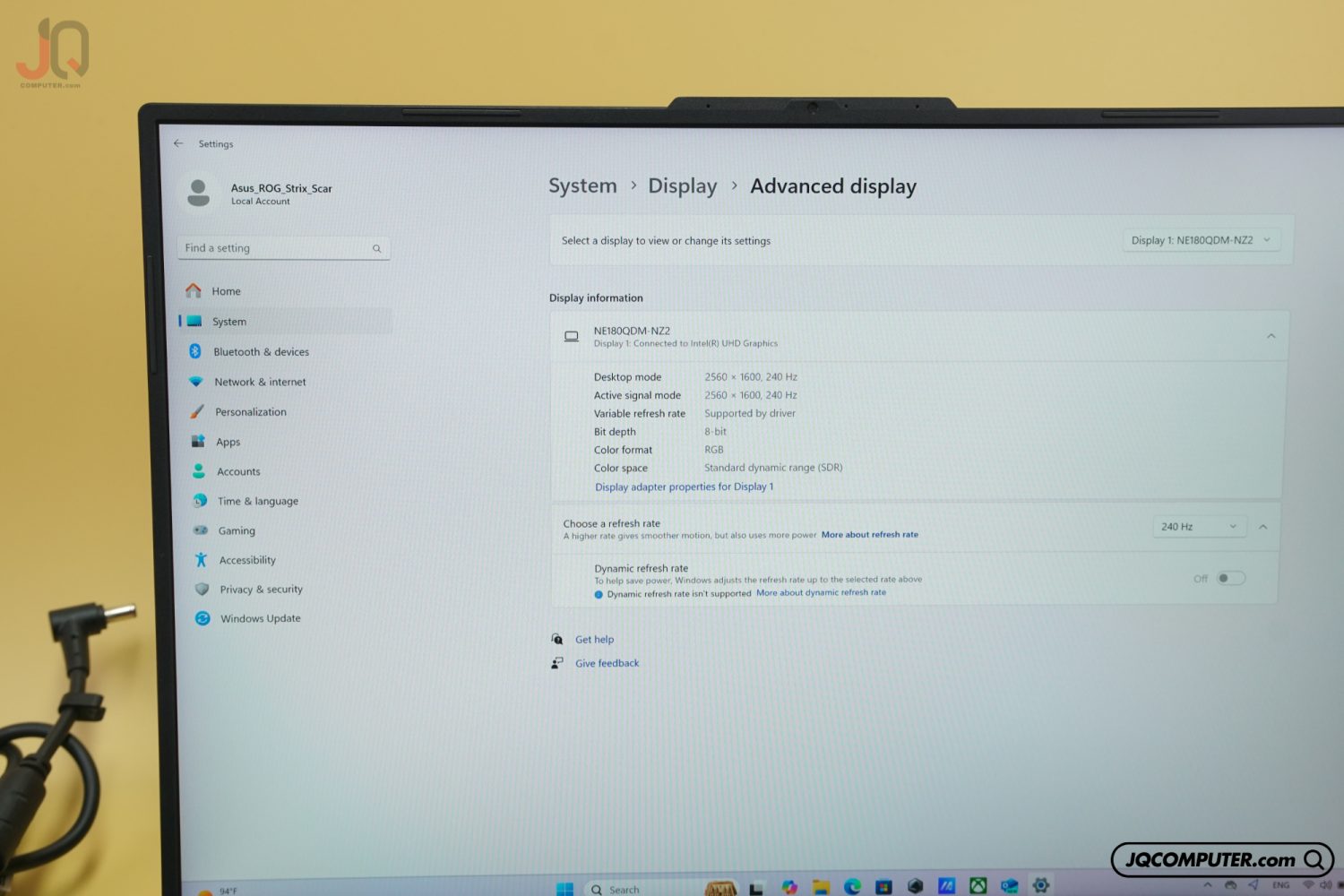Screen dimensions: 1344x896
Task: Click the ENG language indicator
Action: pyautogui.click(x=1280, y=885)
